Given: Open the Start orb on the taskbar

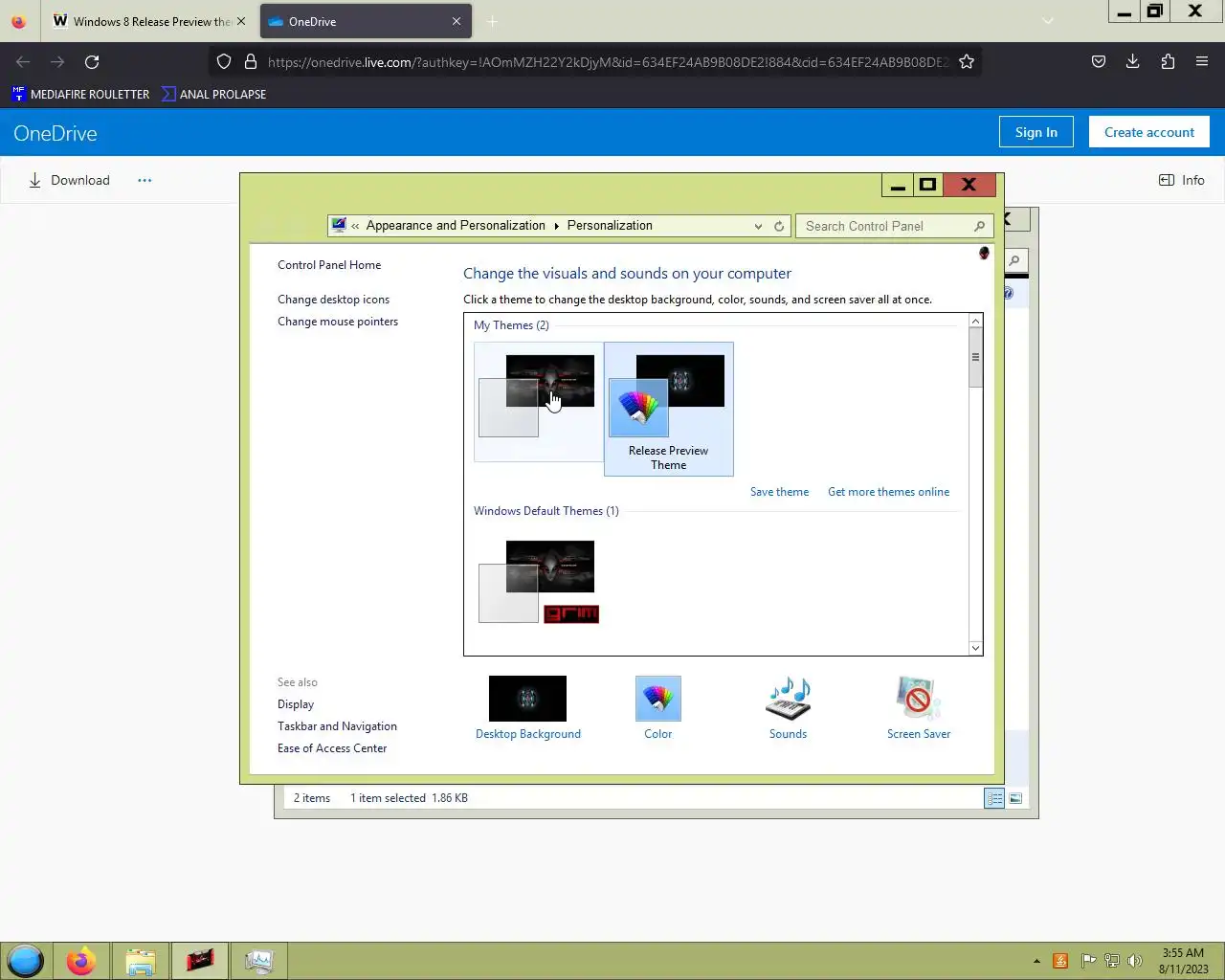Looking at the screenshot, I should (x=26, y=961).
